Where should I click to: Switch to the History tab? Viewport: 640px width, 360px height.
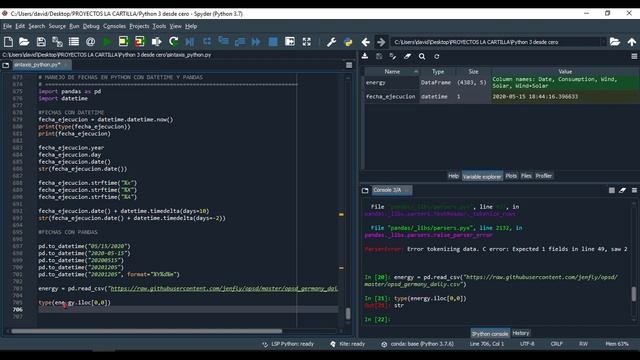520,333
